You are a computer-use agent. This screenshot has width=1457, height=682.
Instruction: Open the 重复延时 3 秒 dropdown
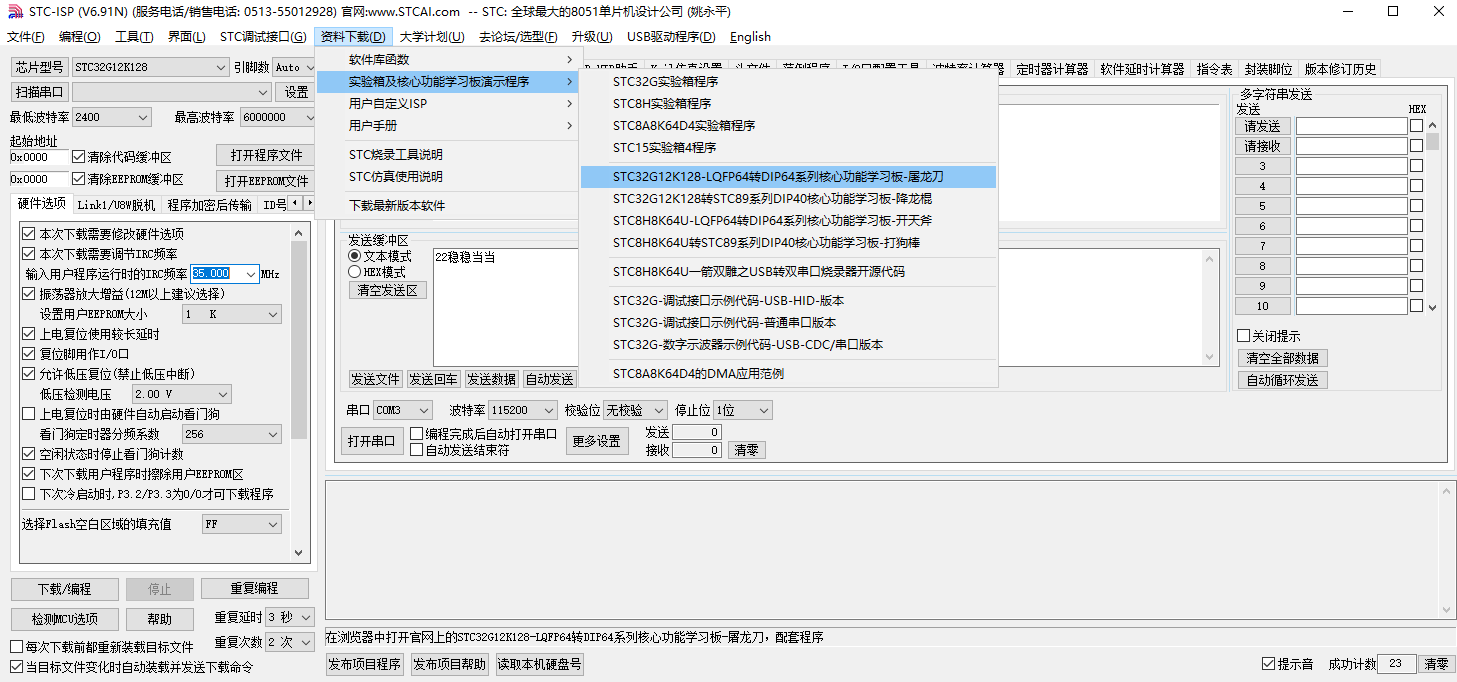[290, 617]
